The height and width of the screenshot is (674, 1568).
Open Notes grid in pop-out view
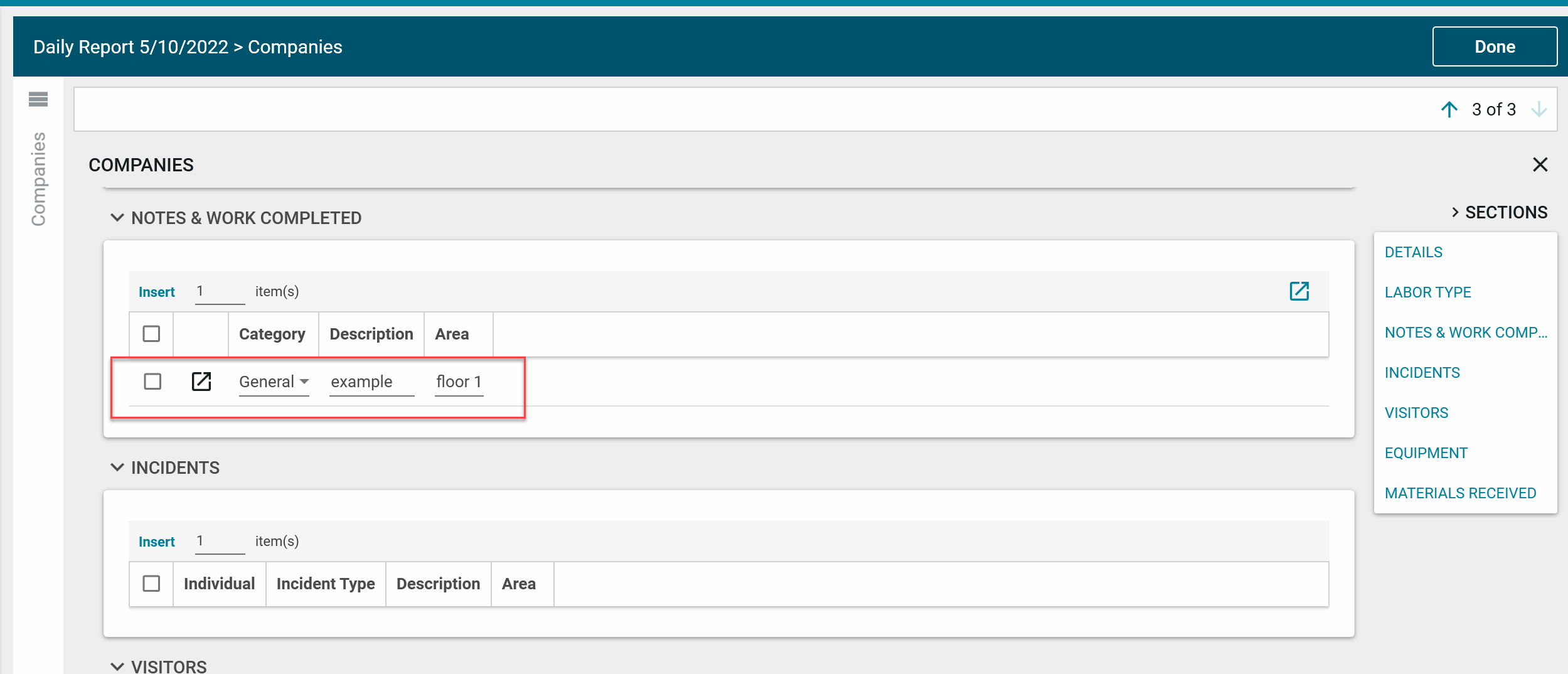1299,291
